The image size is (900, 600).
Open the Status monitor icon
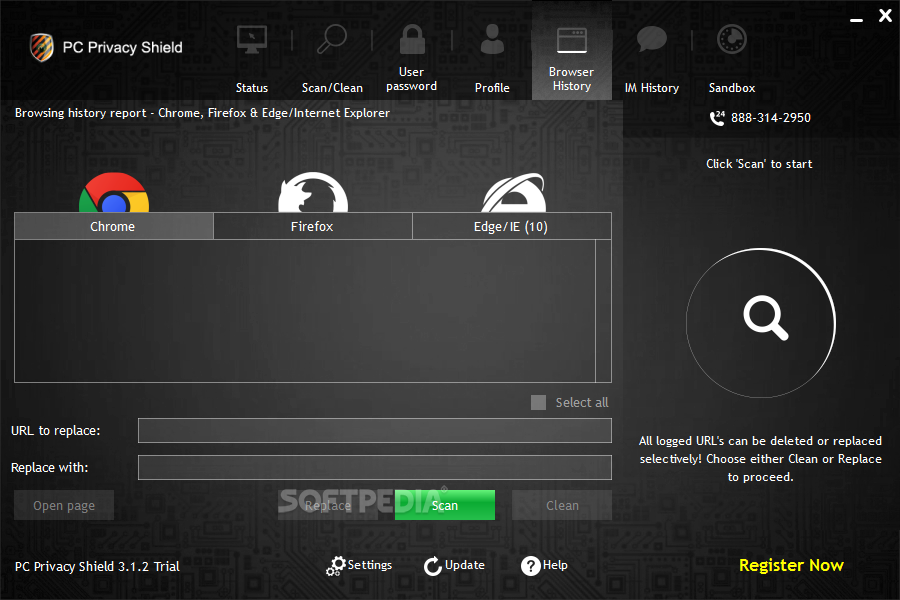251,40
